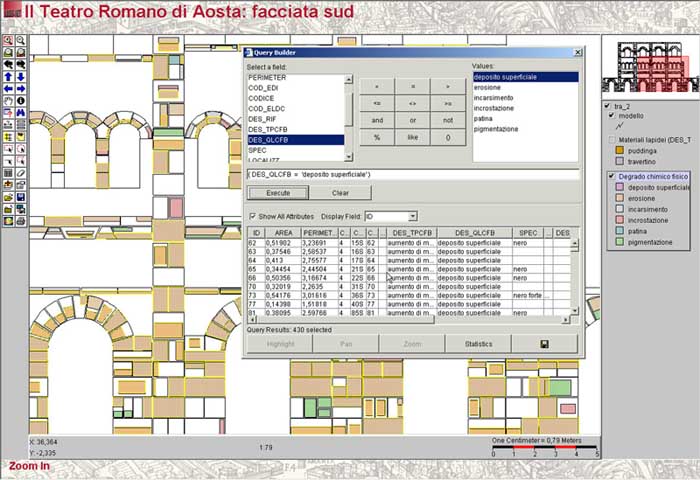This screenshot has width=700, height=480.
Task: Click the puddinga color swatch in legend
Action: pos(619,150)
